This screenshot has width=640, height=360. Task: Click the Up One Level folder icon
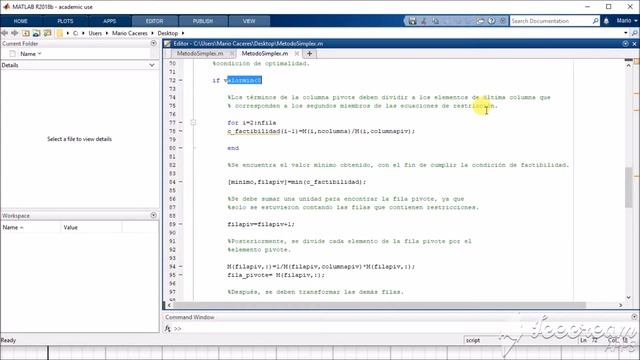tap(26, 33)
